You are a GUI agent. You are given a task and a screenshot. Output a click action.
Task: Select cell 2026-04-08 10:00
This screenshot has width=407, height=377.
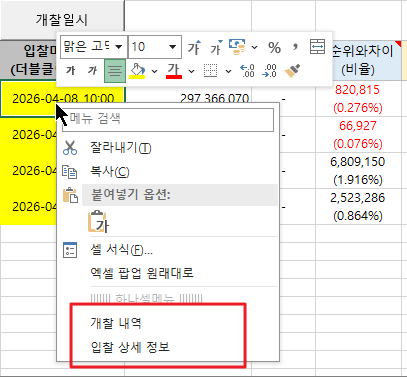[62, 98]
